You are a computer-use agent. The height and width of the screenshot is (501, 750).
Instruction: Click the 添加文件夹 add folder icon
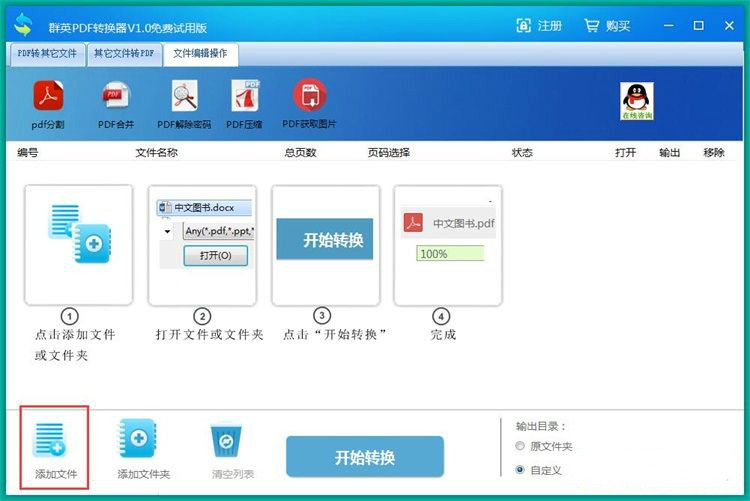coord(138,438)
